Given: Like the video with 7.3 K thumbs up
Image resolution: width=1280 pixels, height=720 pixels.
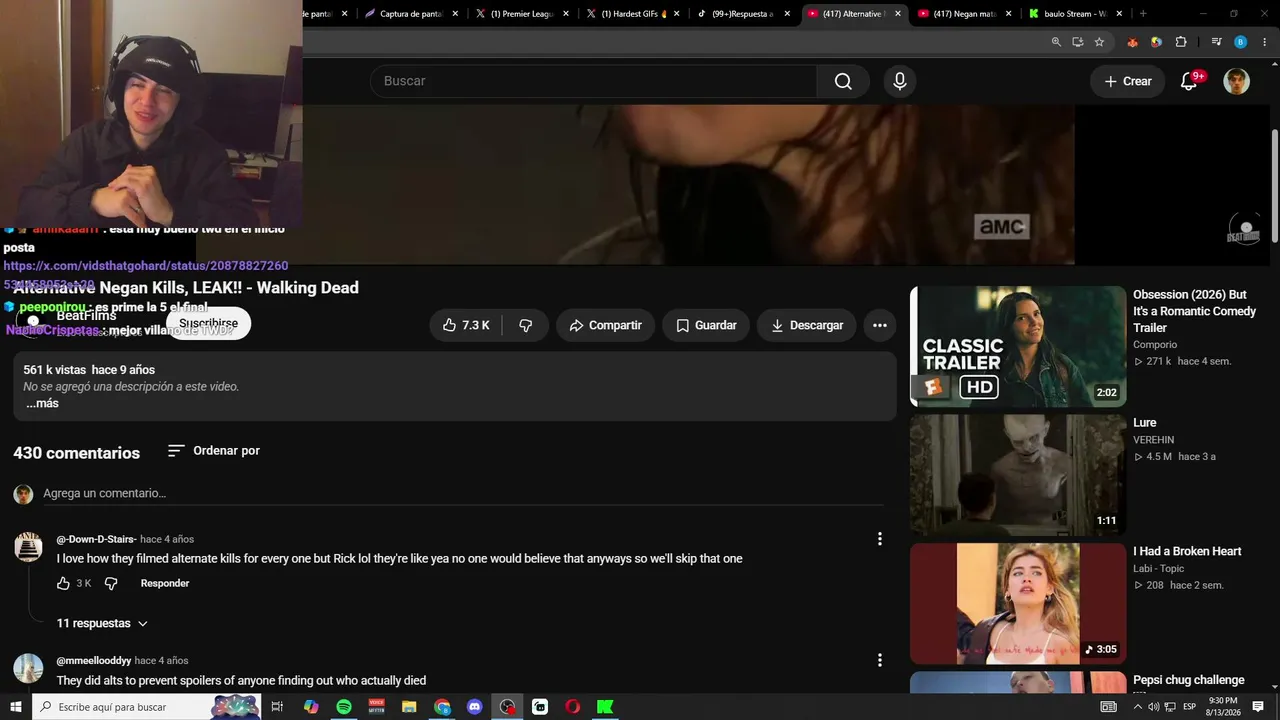Looking at the screenshot, I should click(x=466, y=325).
